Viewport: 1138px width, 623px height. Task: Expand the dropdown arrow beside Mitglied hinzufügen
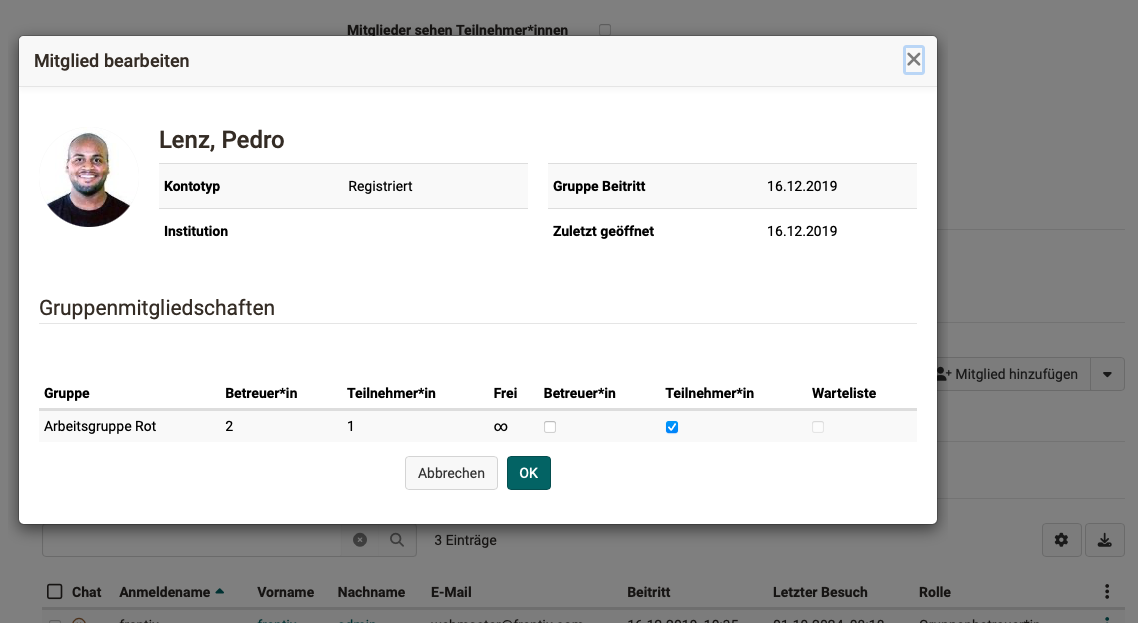click(1107, 374)
